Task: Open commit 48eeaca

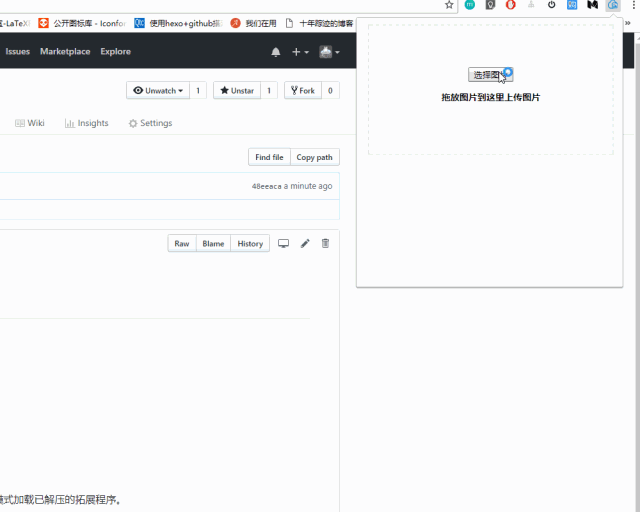Action: (266, 186)
